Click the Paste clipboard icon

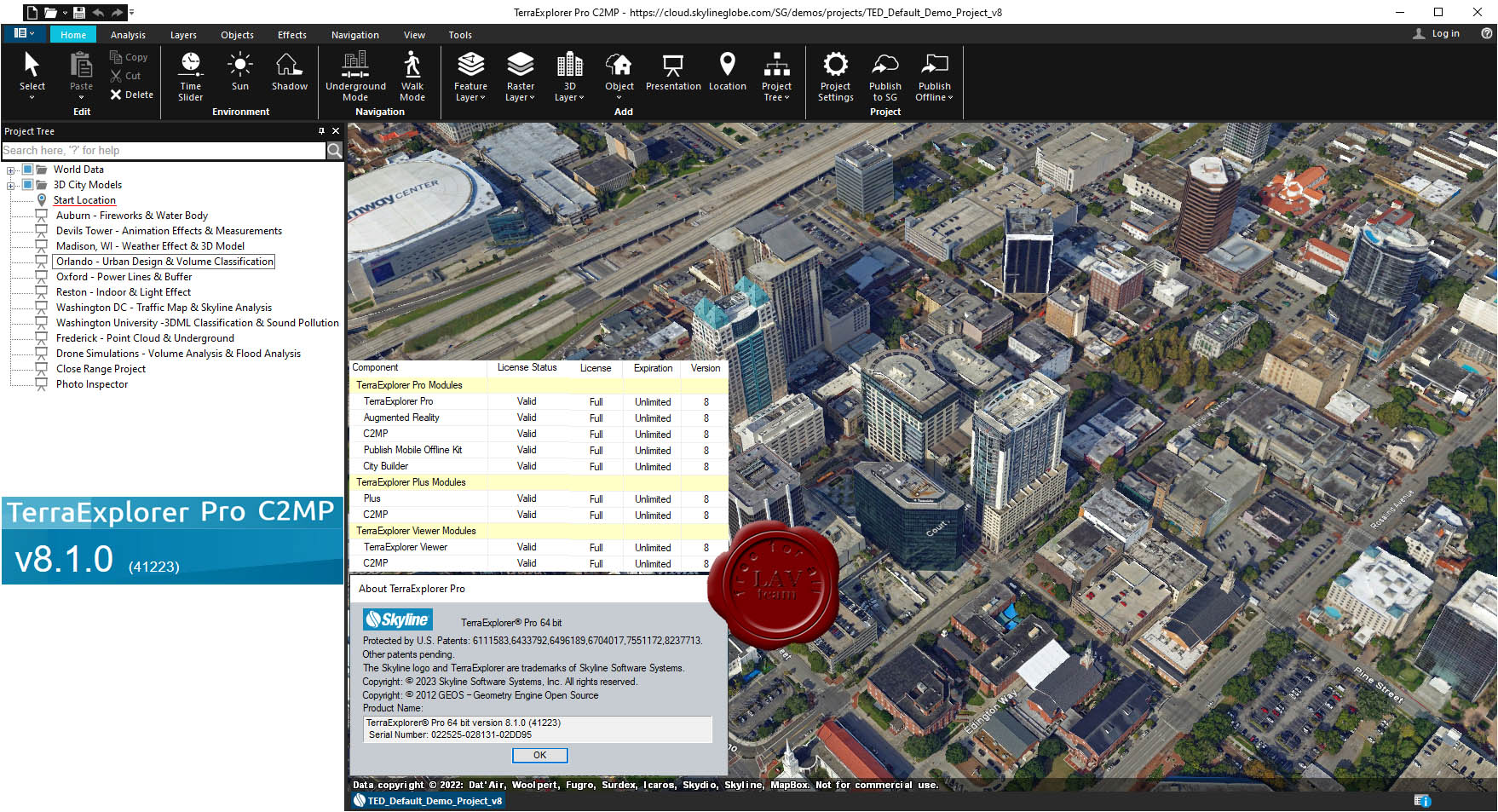(x=81, y=66)
